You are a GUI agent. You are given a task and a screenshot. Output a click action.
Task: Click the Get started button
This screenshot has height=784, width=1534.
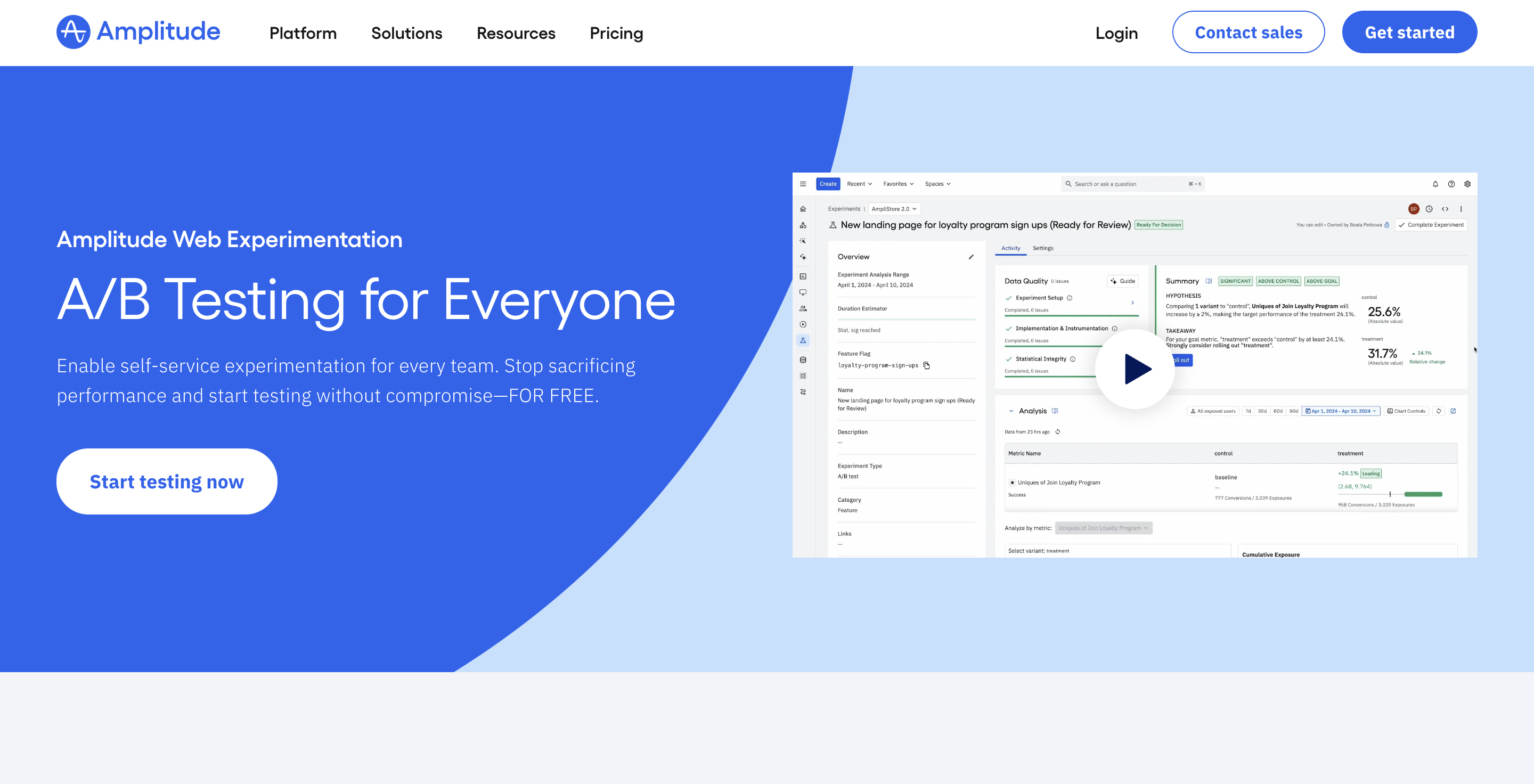(x=1409, y=32)
